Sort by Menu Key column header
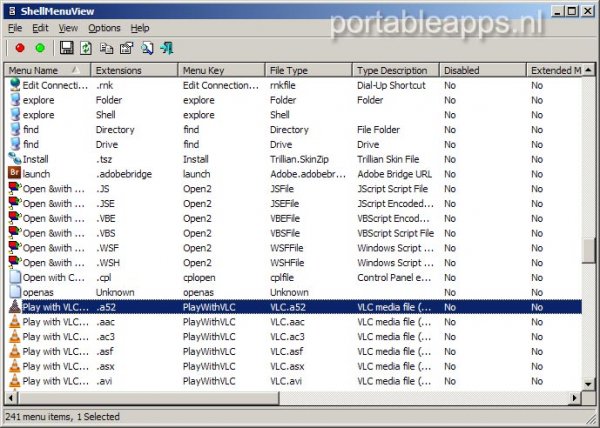The height and width of the screenshot is (428, 600). (222, 70)
